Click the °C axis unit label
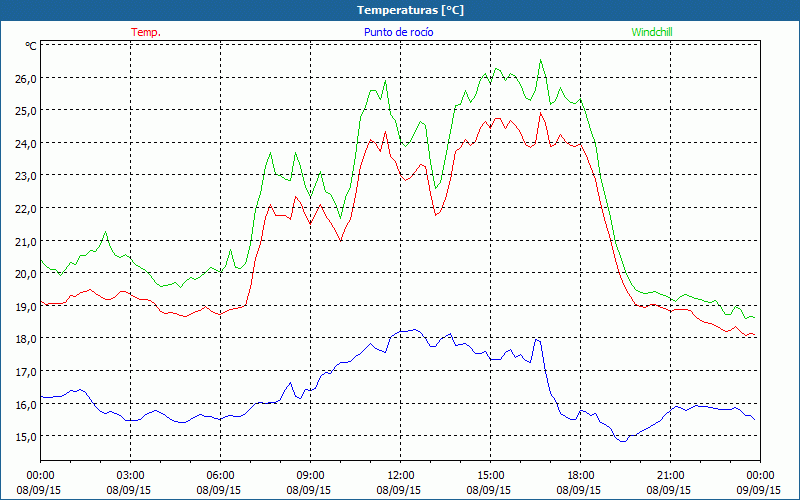The height and width of the screenshot is (500, 800). click(x=31, y=46)
